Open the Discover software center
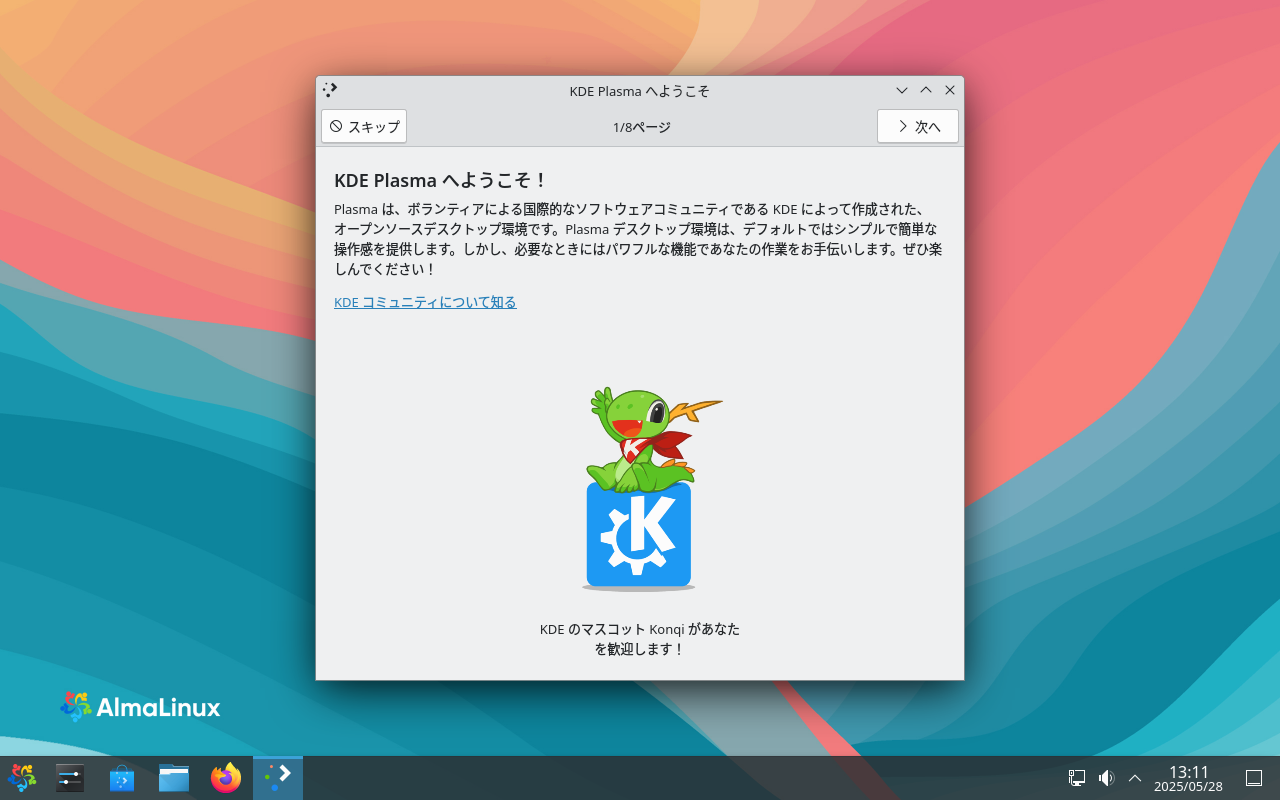The height and width of the screenshot is (800, 1280). [x=122, y=777]
